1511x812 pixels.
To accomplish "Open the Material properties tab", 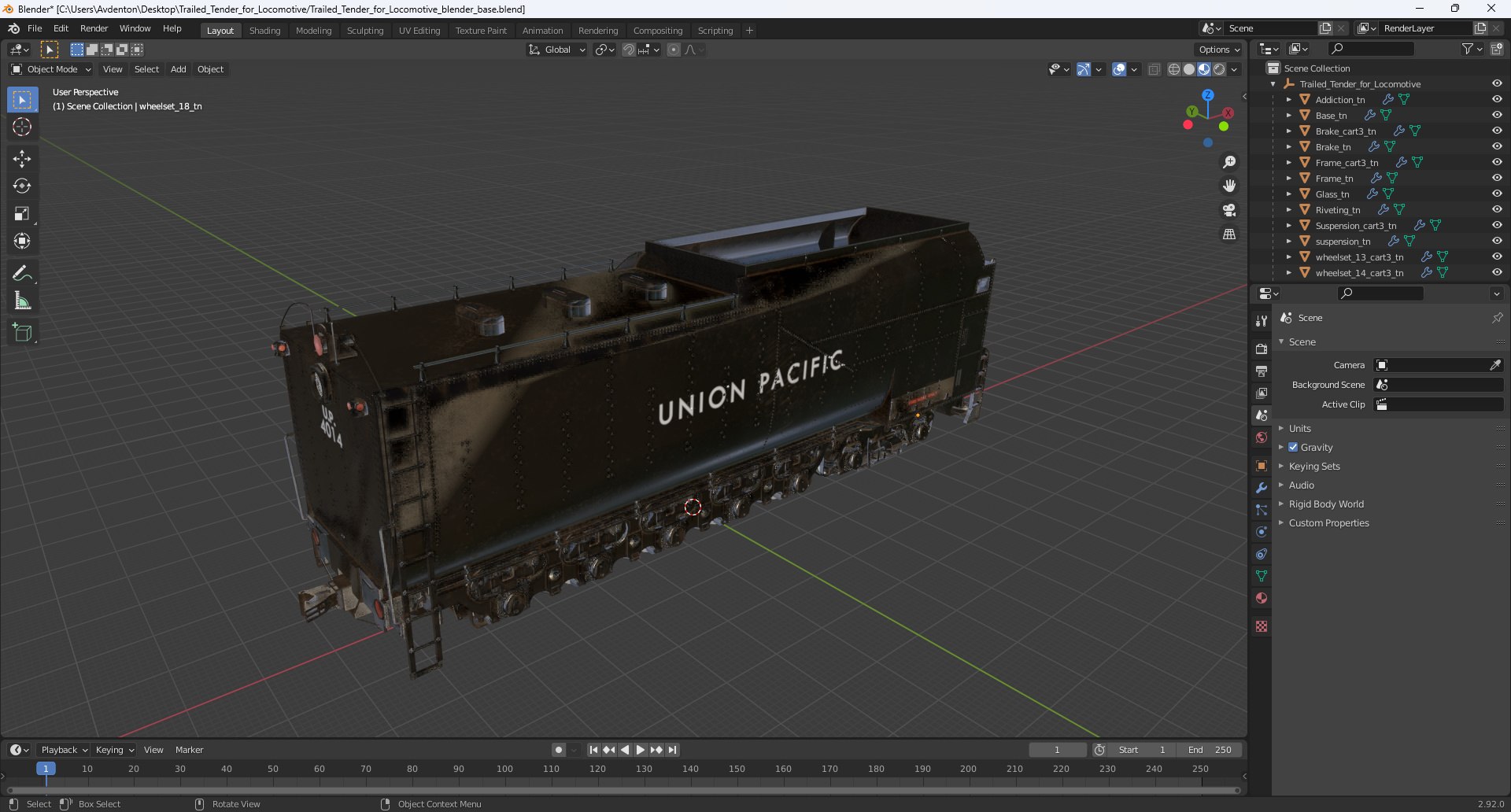I will pos(1262,598).
